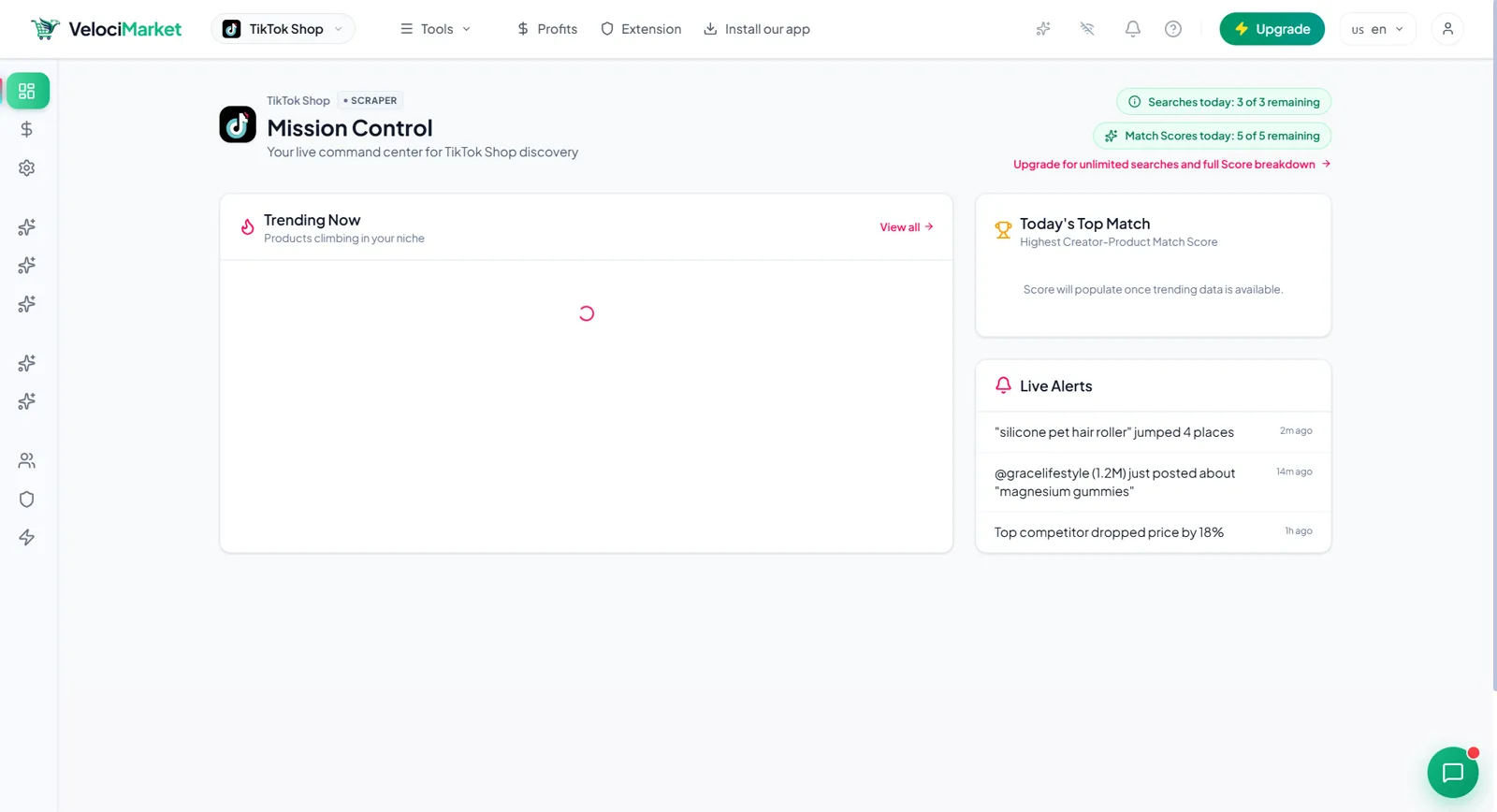Click the trophy icon on Today's Top Match
The width and height of the screenshot is (1497, 812).
1003,230
